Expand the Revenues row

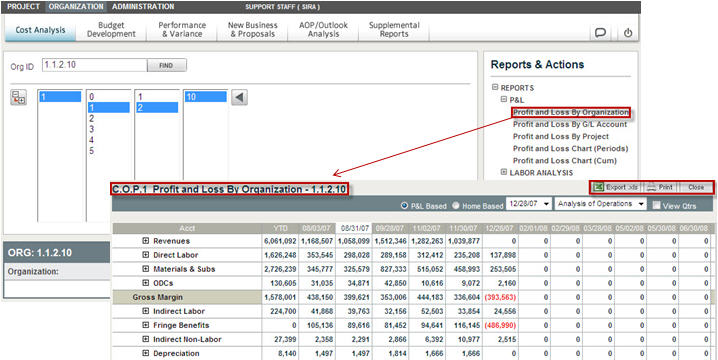point(146,241)
